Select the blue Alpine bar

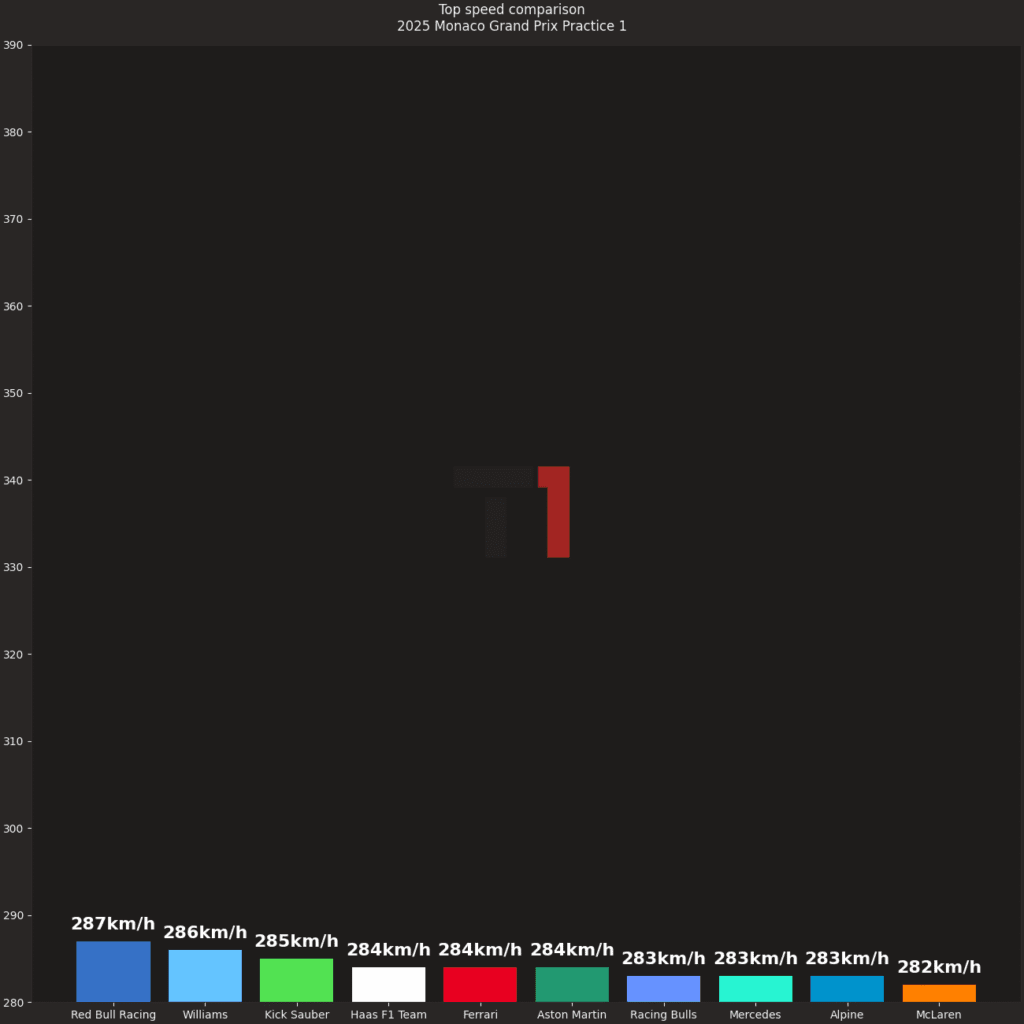[x=847, y=989]
